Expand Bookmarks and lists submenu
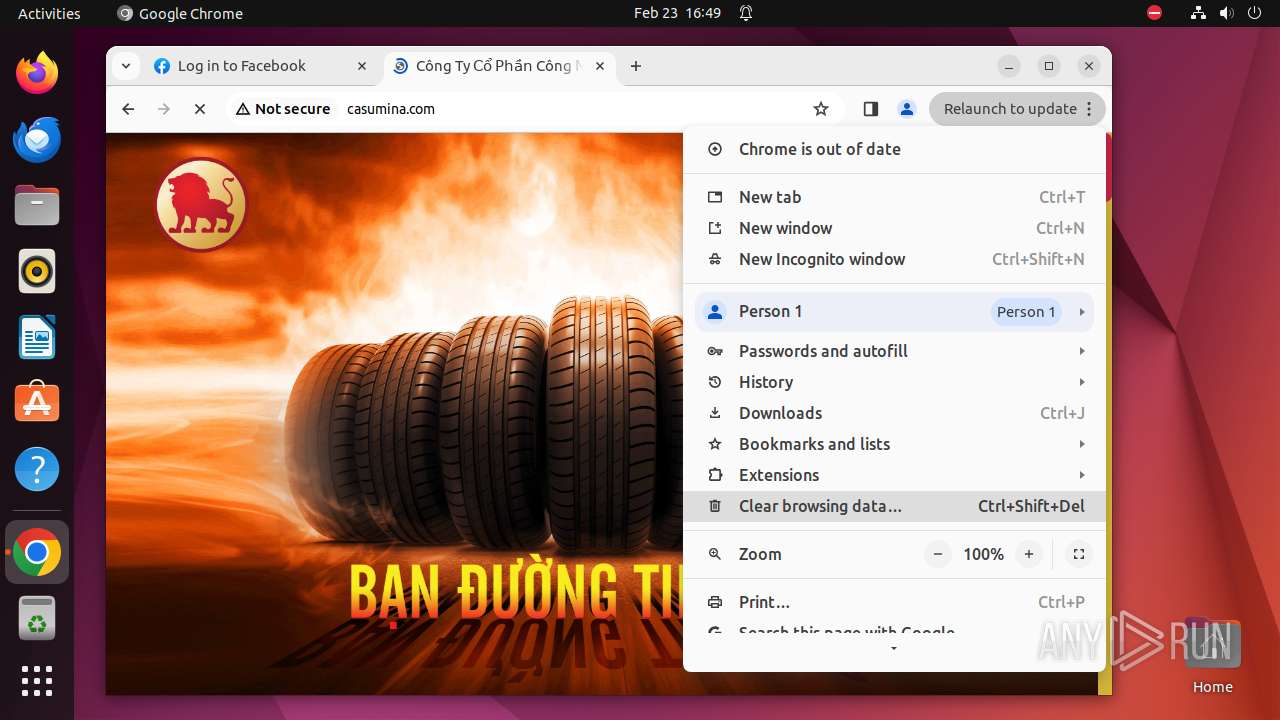 tap(894, 444)
